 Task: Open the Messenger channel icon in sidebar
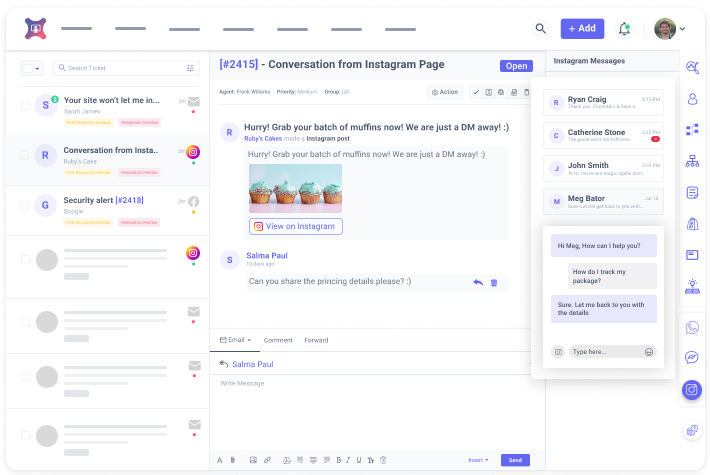point(692,358)
